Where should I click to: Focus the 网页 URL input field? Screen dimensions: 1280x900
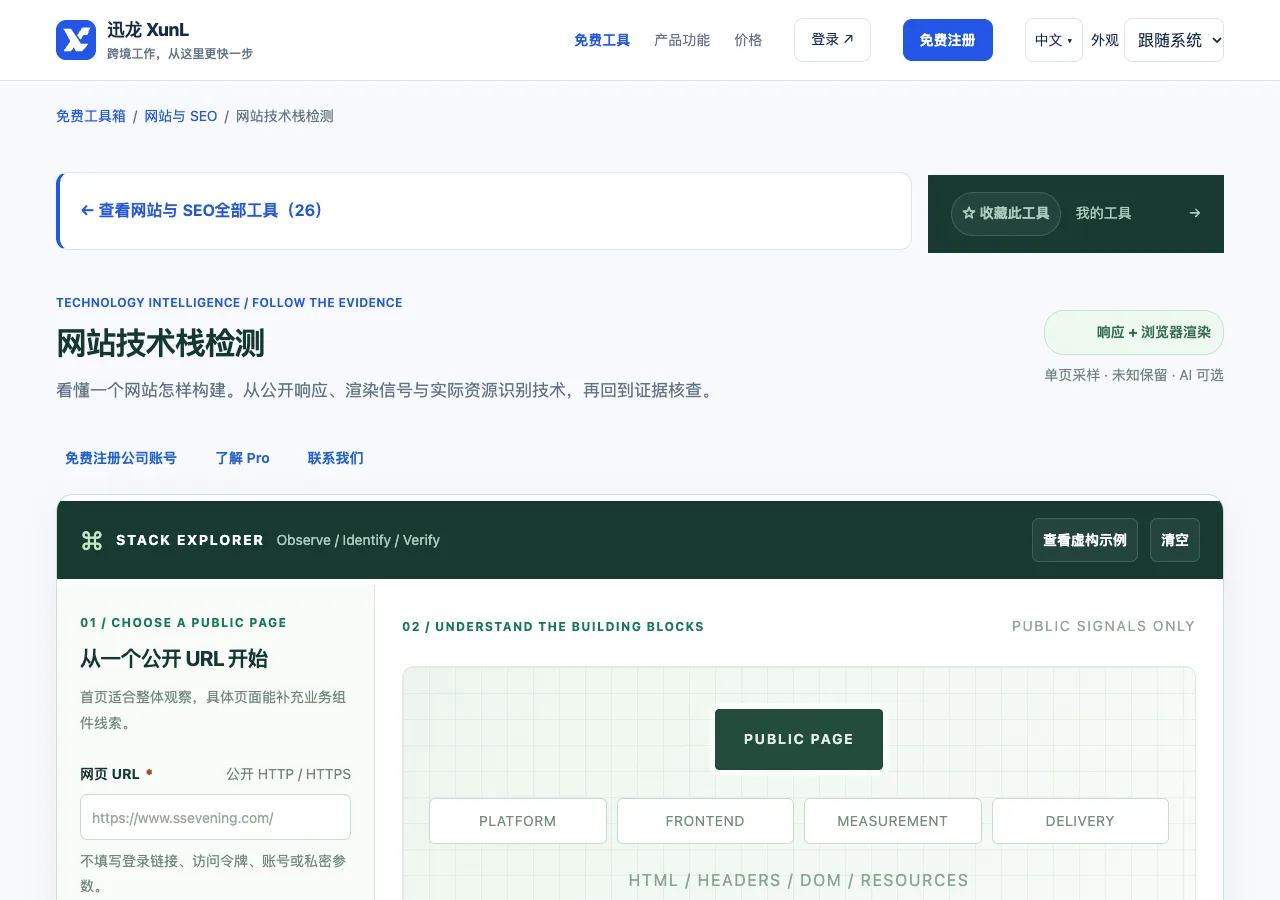[x=216, y=817]
